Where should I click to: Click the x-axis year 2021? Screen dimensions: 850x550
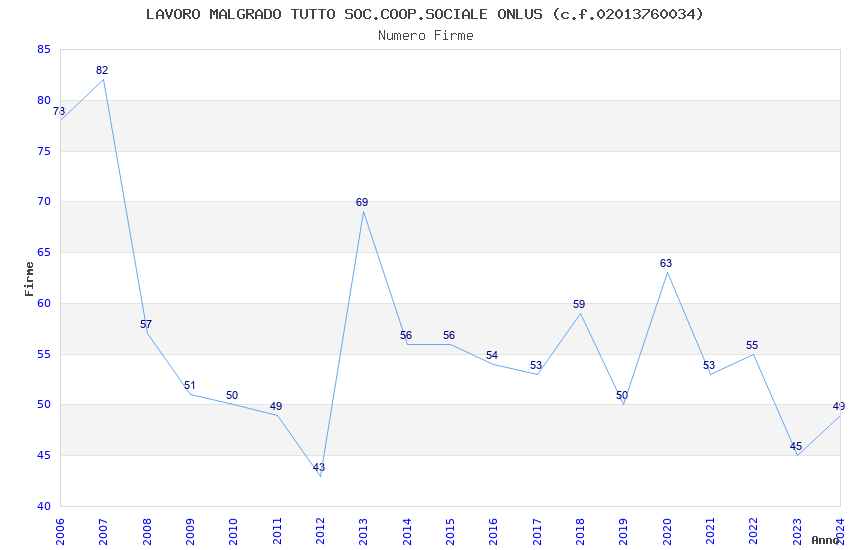tap(710, 531)
